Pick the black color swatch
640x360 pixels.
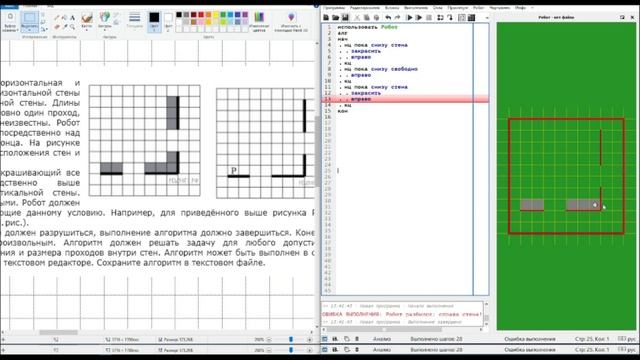point(179,15)
